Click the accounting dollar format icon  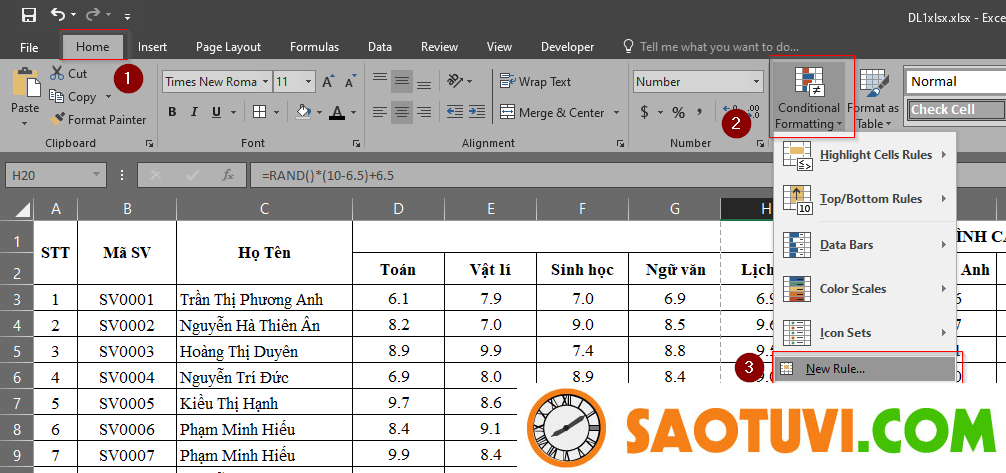tap(645, 112)
